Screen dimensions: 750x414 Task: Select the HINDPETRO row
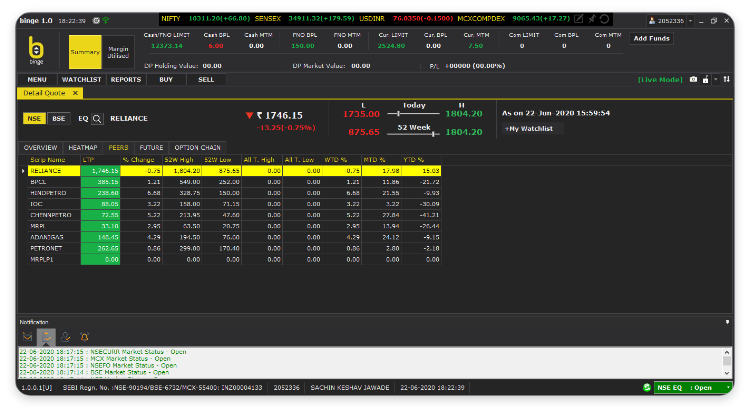pyautogui.click(x=234, y=193)
